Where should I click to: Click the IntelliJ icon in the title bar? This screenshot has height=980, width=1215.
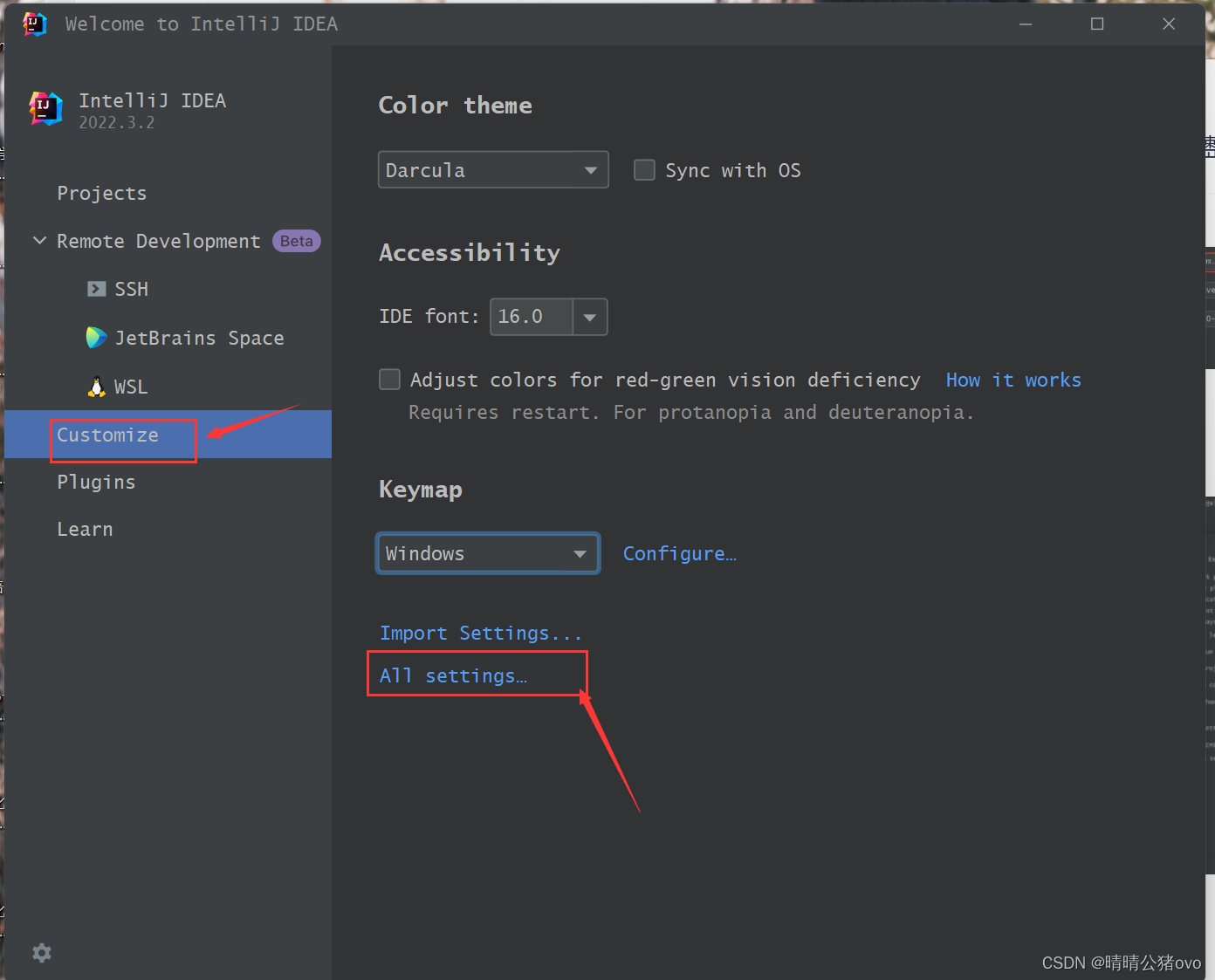(x=35, y=24)
